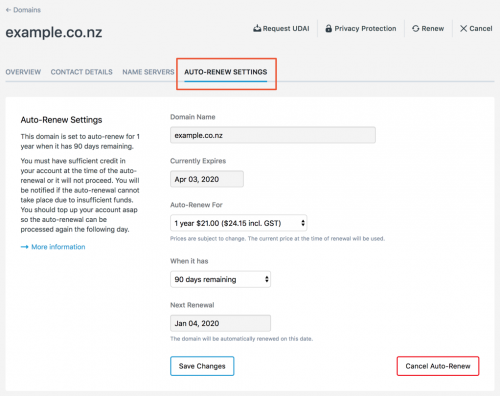Click the Domain Name field example.co.nz
The width and height of the screenshot is (500, 396).
[x=273, y=135]
